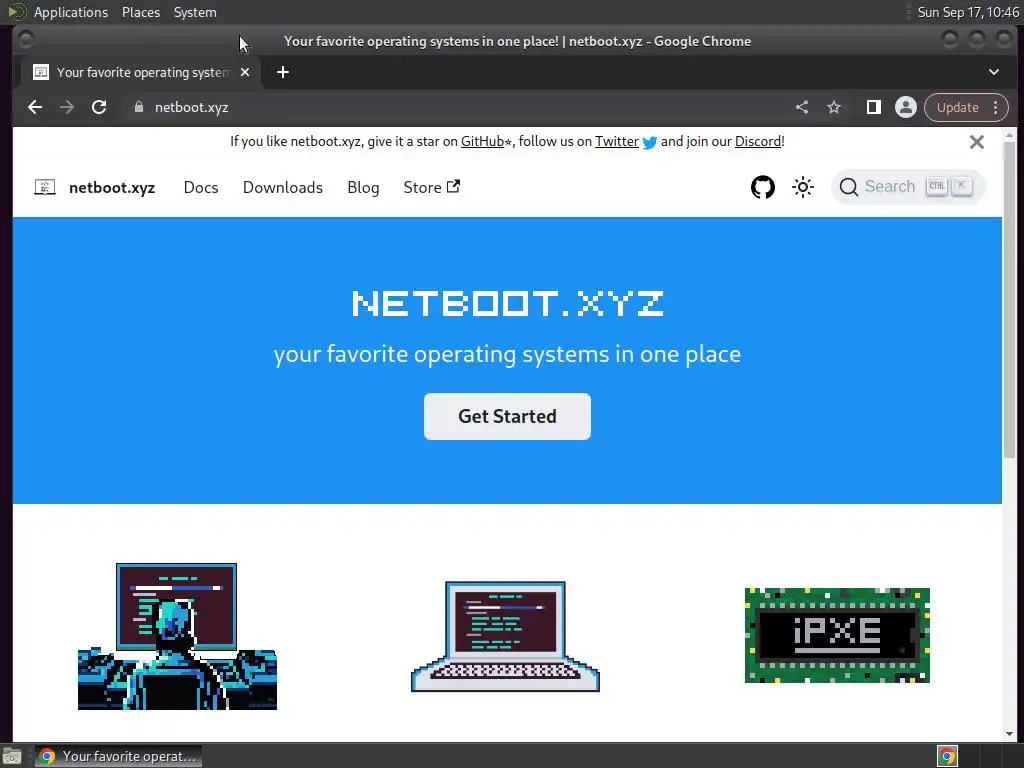Viewport: 1024px width, 768px height.
Task: Expand the tab search chevron
Action: [994, 72]
